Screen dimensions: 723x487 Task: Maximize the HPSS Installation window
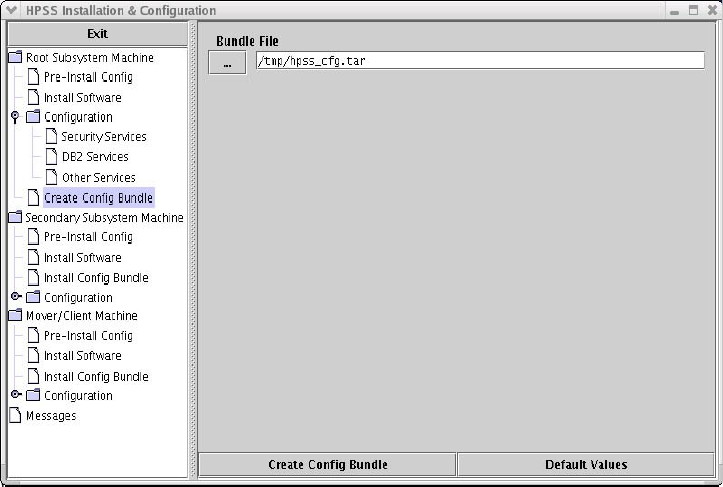[693, 10]
